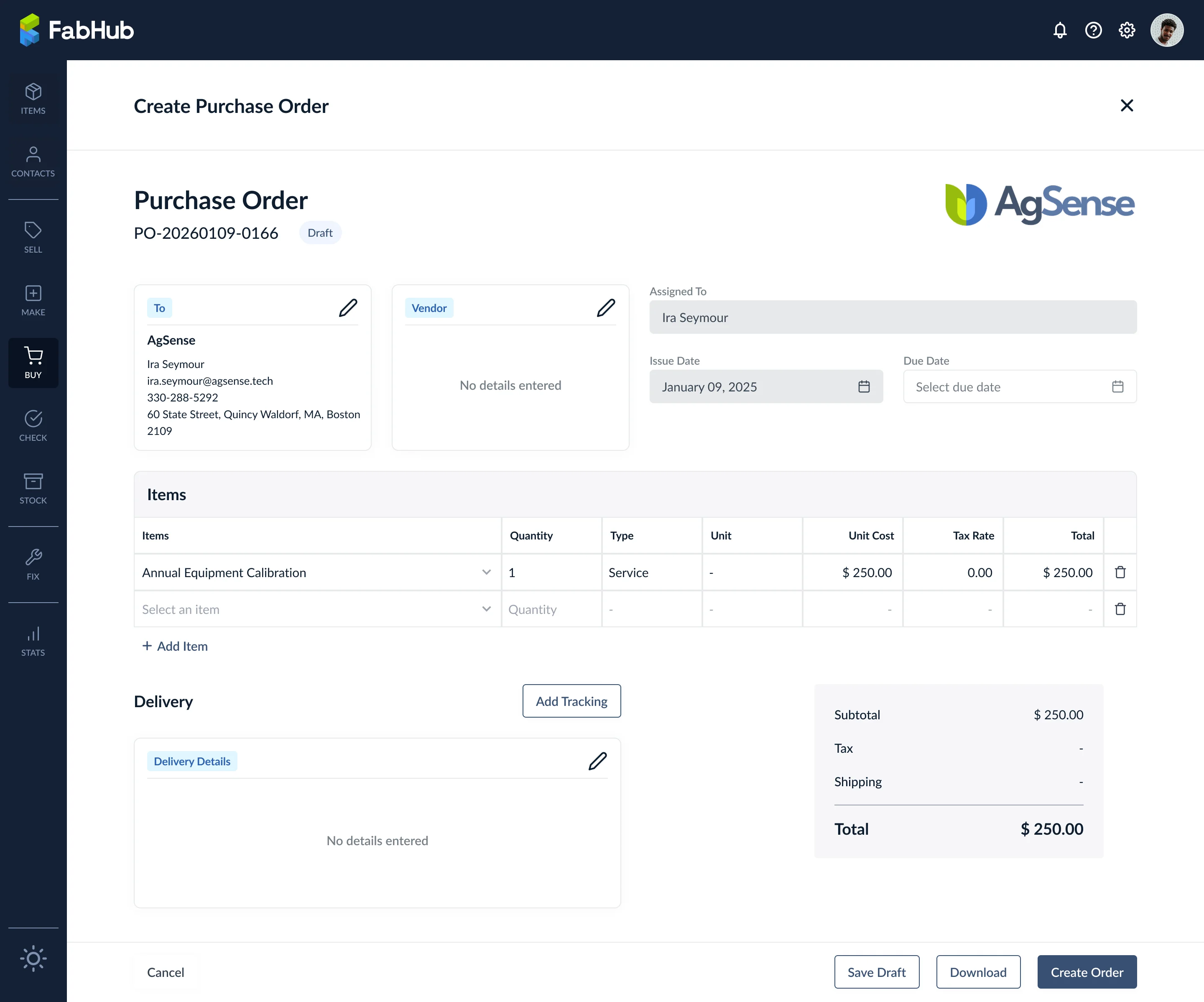
Task: Click the Add Tracking button
Action: (571, 701)
